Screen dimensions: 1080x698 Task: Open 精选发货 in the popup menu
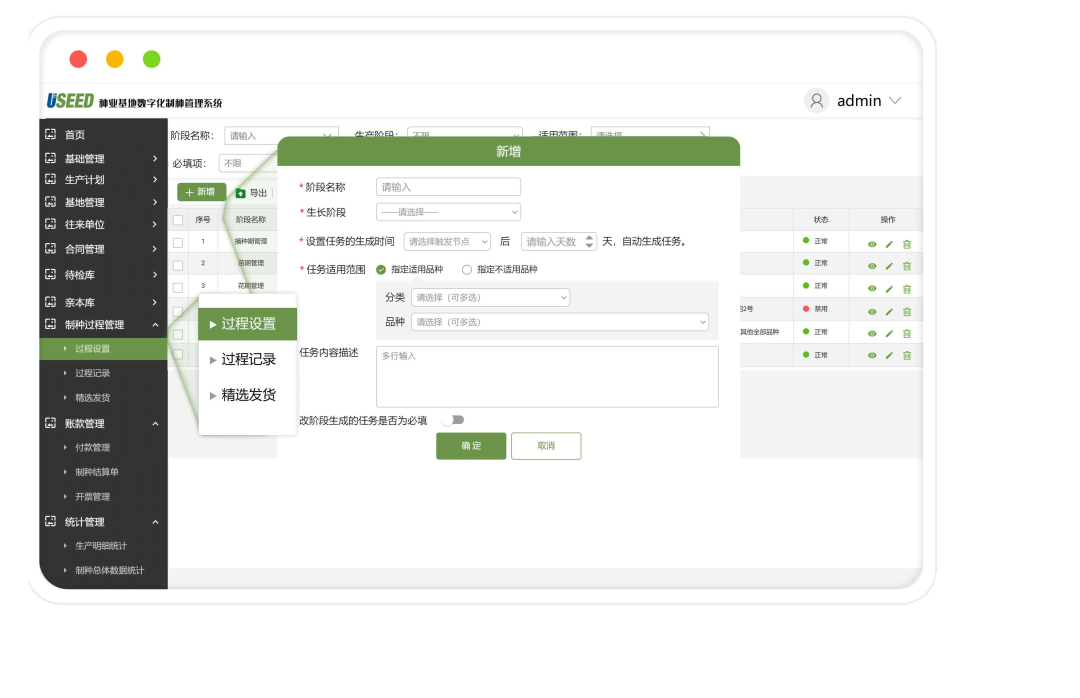pos(248,395)
